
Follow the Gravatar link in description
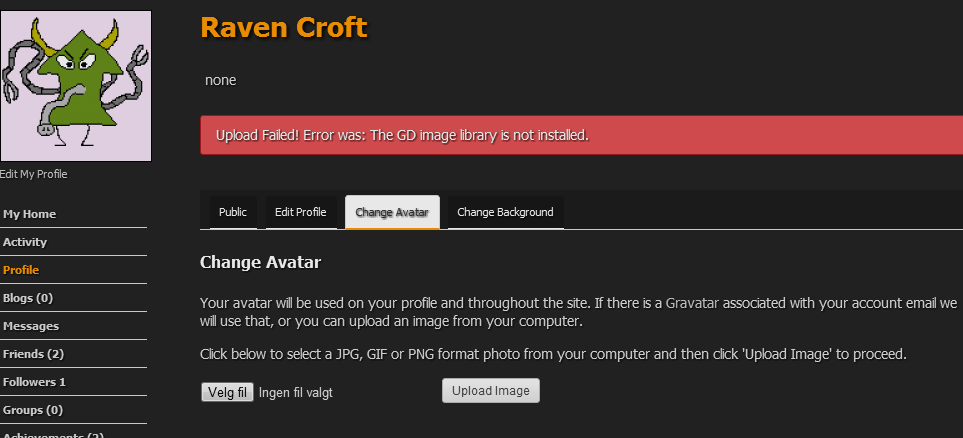[693, 302]
